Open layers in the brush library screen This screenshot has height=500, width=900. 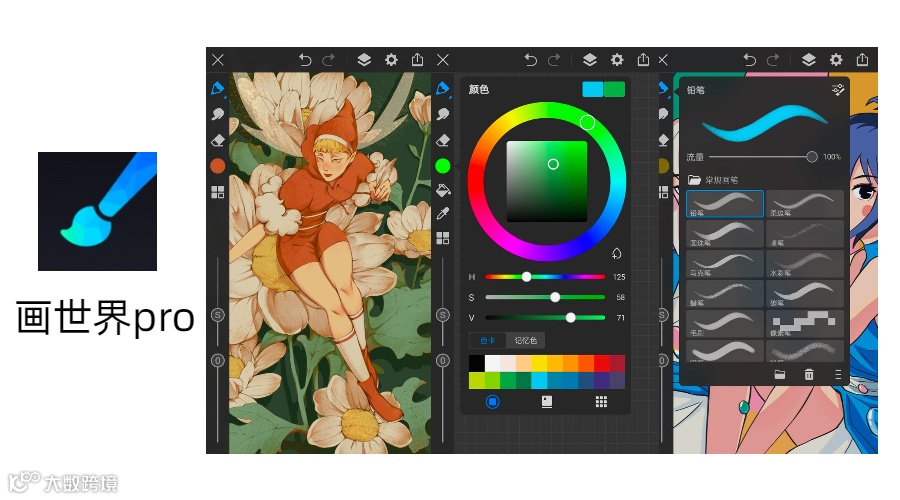808,60
